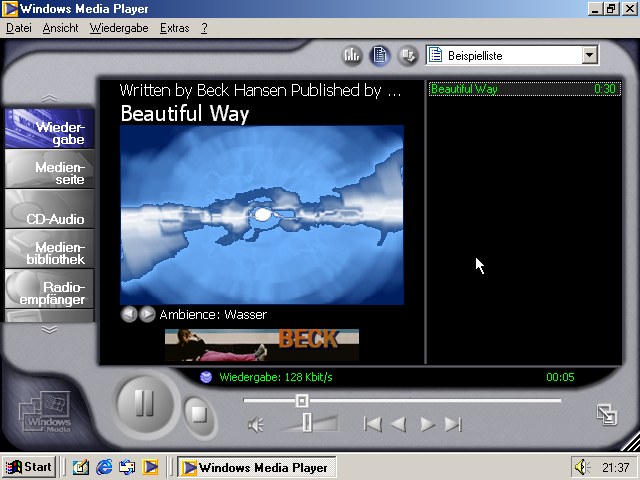The image size is (640, 480).
Task: Open the Ansicht menu
Action: (x=60, y=28)
